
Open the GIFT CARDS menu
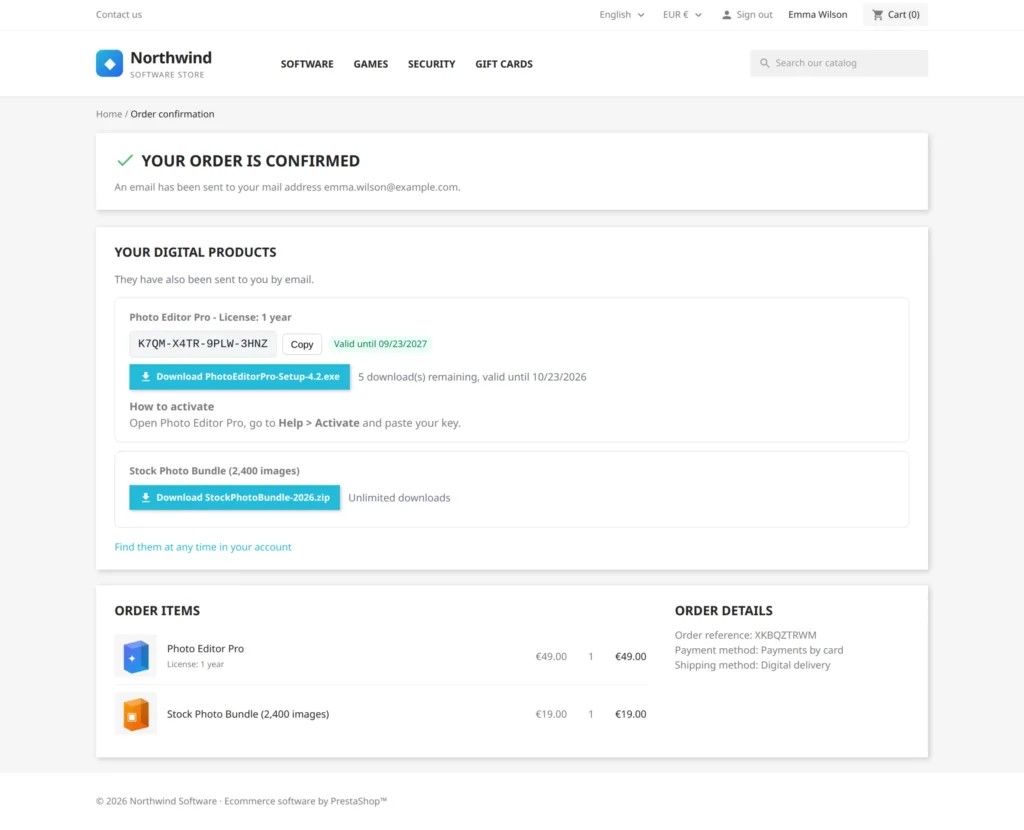click(504, 64)
